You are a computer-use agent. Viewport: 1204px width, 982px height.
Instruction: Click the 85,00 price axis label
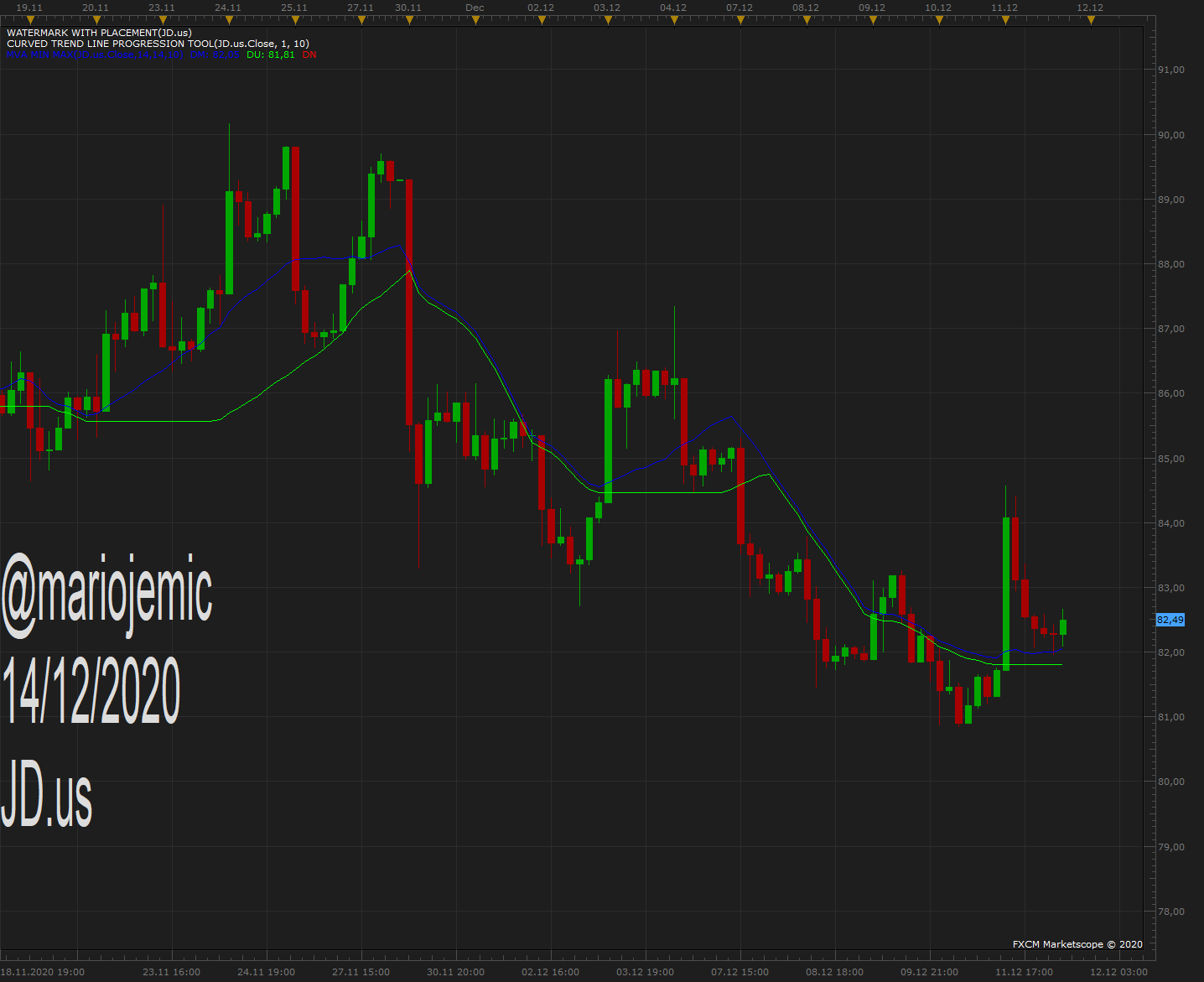pyautogui.click(x=1171, y=459)
